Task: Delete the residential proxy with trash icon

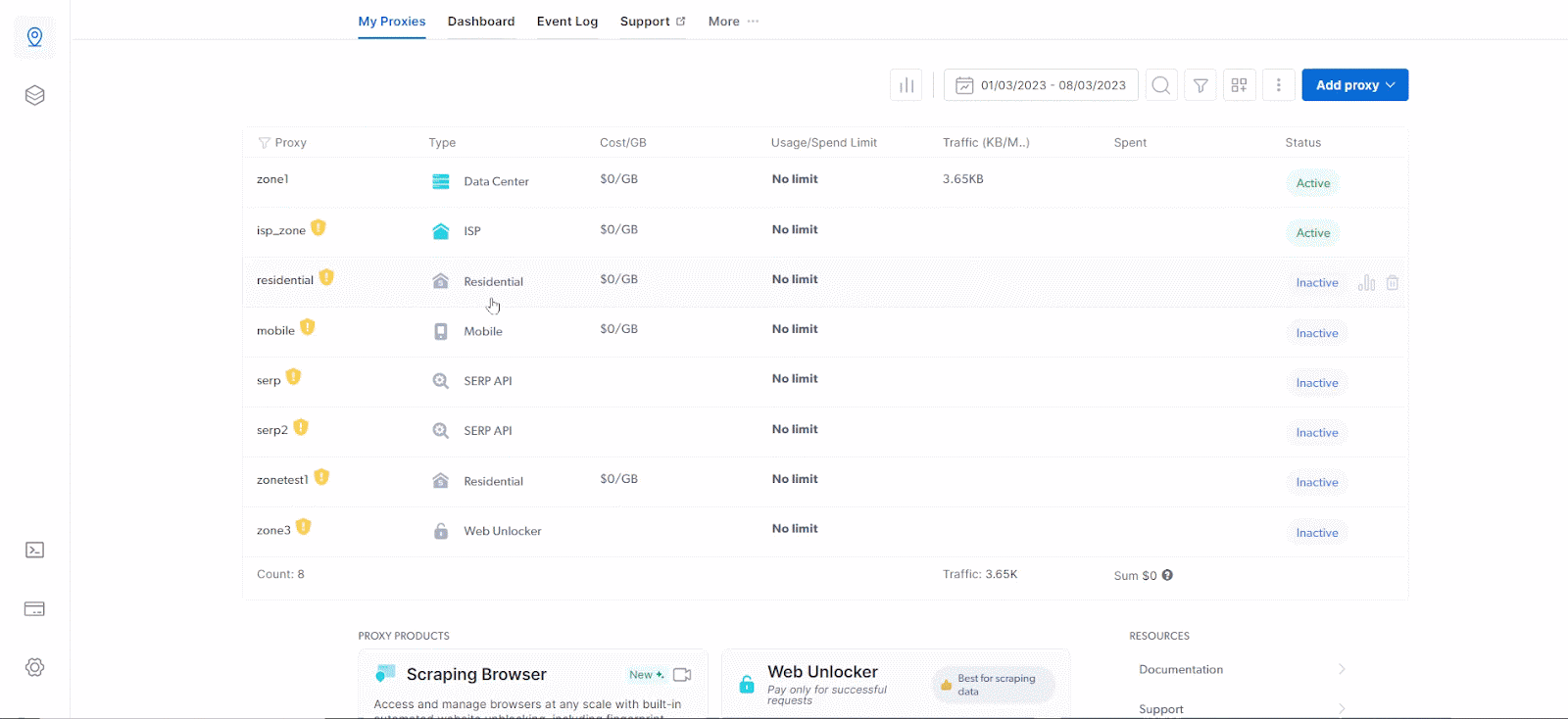Action: [1393, 283]
